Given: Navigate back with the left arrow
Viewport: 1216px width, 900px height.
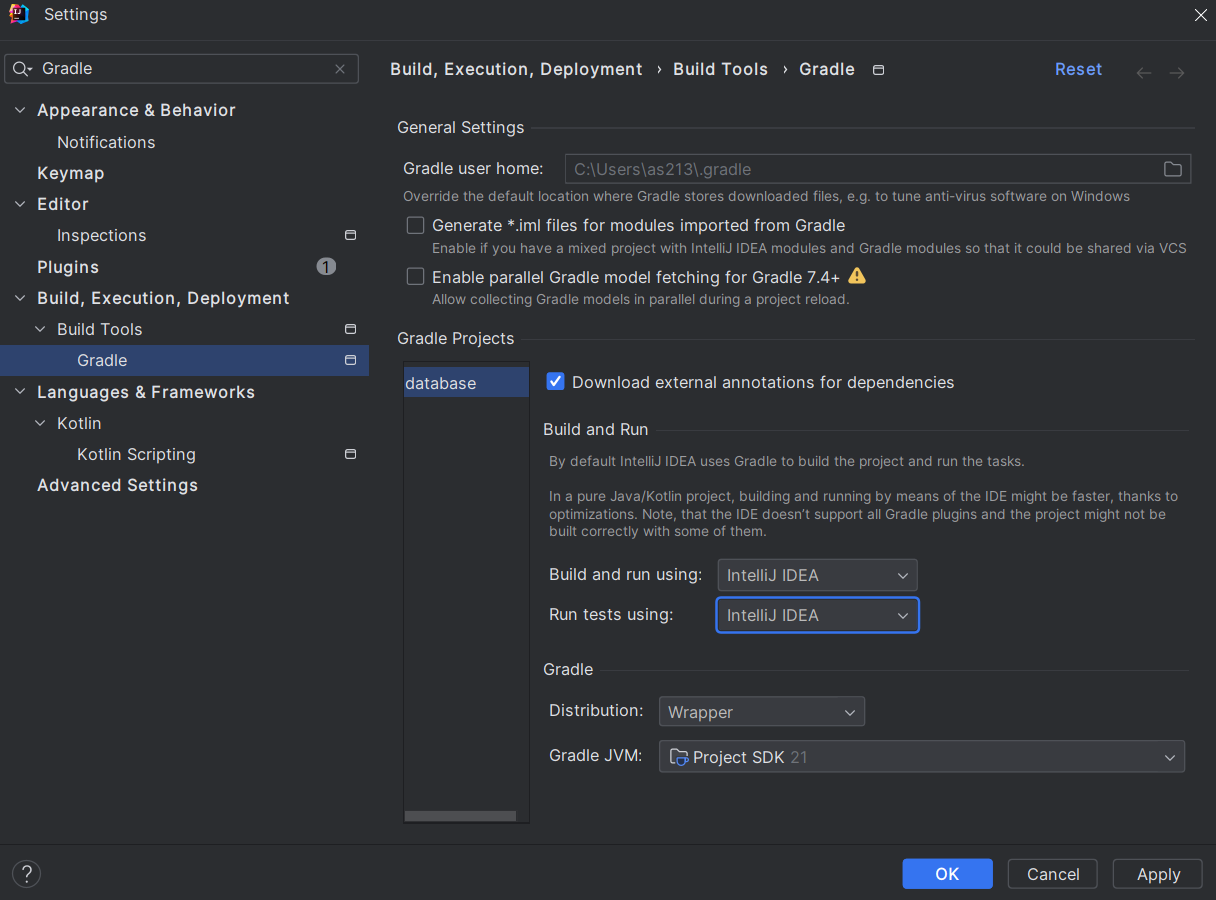Looking at the screenshot, I should (1144, 72).
